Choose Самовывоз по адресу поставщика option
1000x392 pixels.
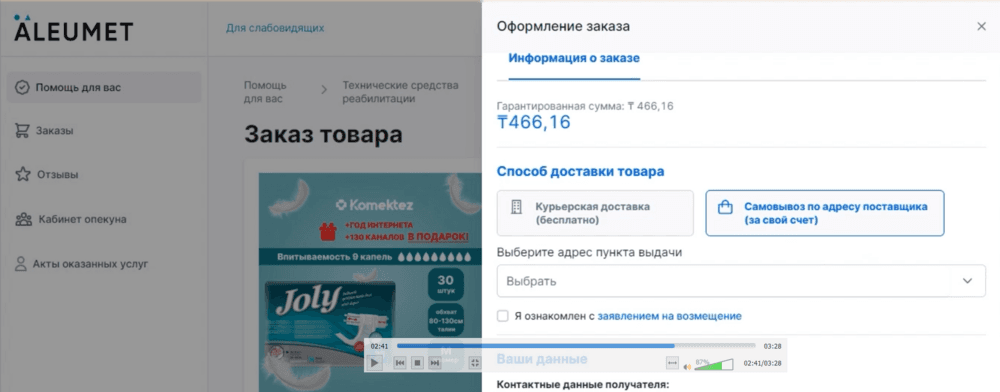(825, 213)
